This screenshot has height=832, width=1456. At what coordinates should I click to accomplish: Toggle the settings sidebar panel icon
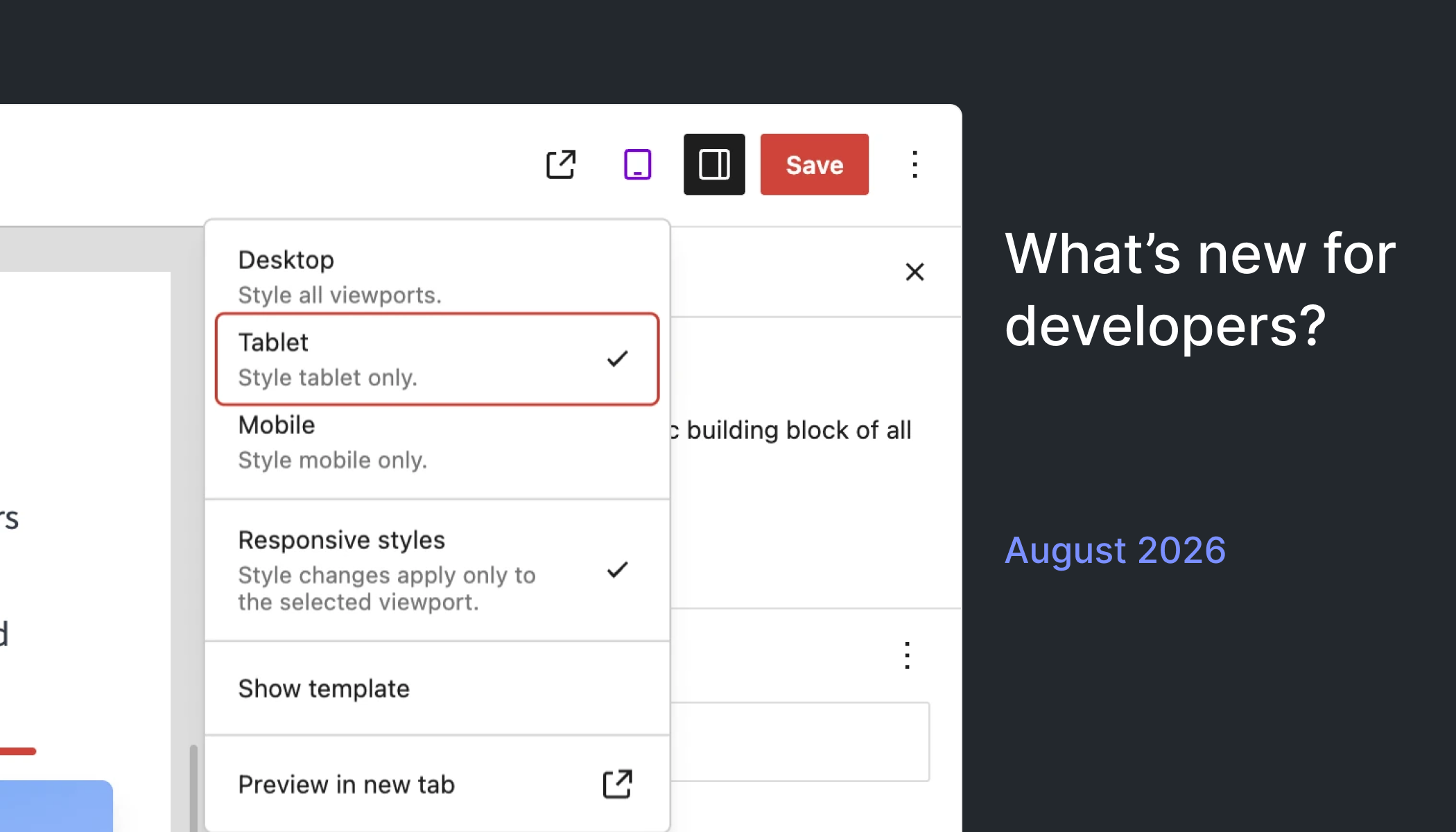(714, 165)
